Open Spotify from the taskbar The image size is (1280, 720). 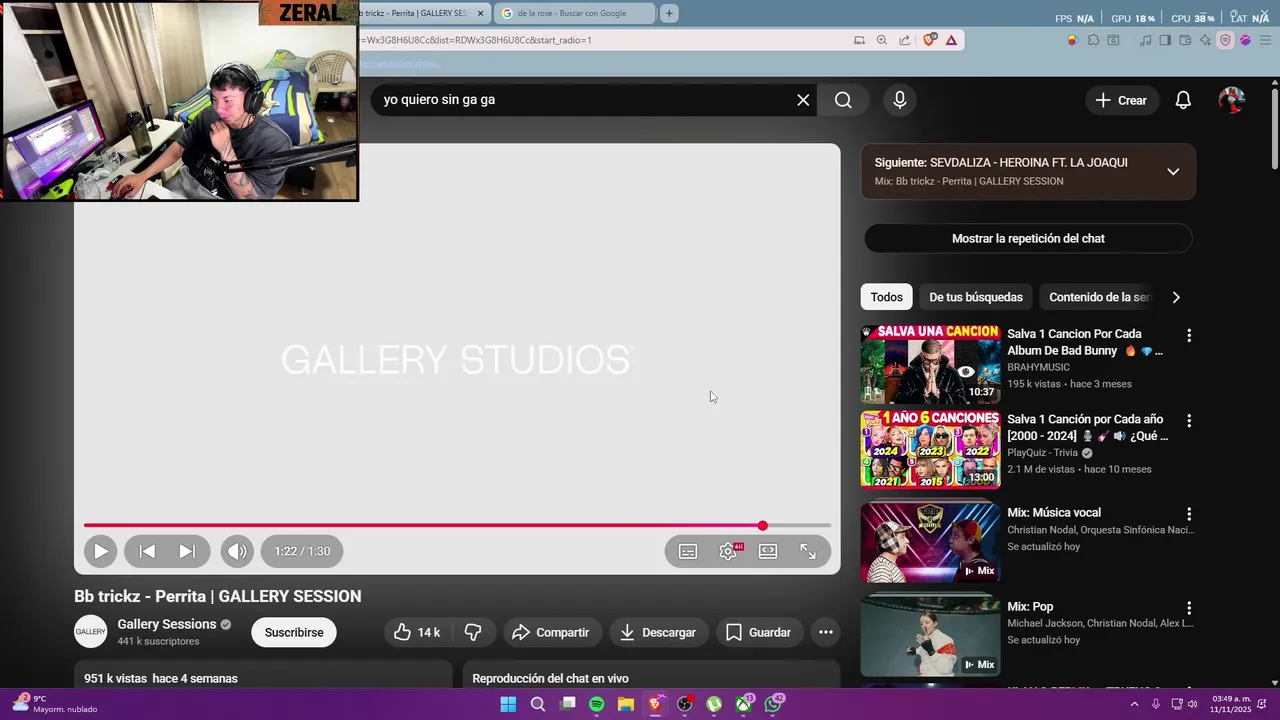(x=596, y=704)
